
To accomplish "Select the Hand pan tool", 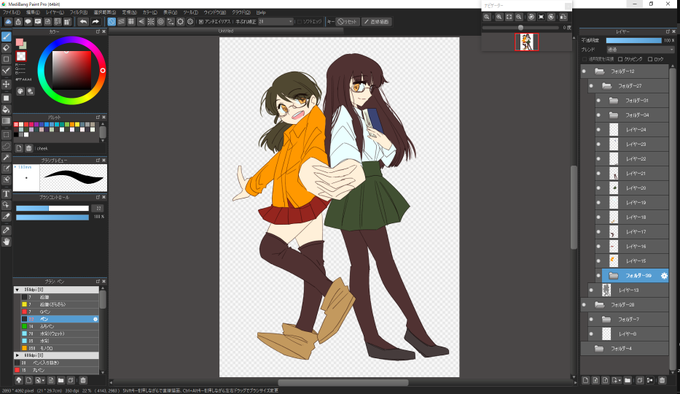I will [x=6, y=242].
